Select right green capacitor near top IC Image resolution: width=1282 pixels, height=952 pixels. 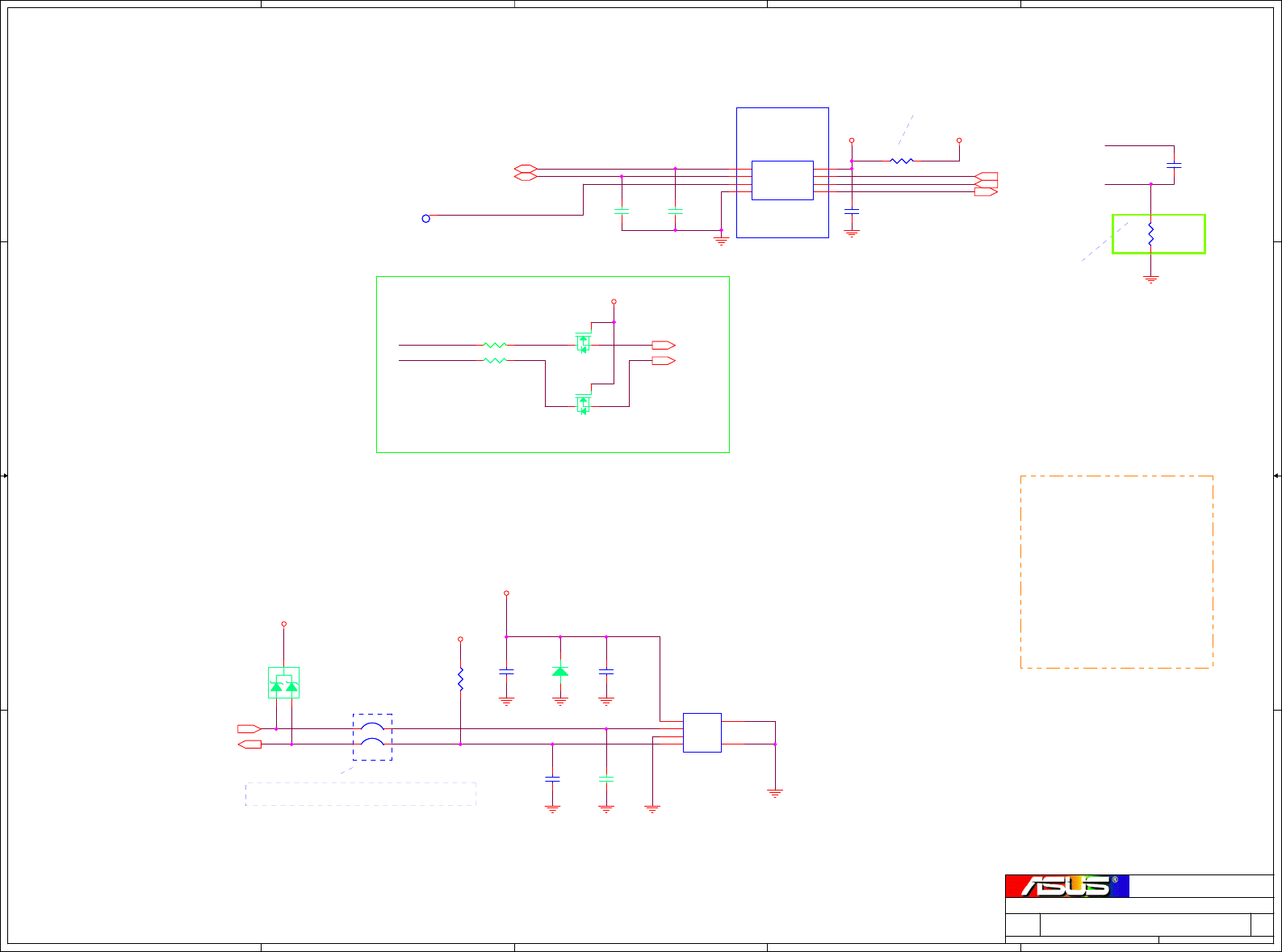tap(675, 212)
